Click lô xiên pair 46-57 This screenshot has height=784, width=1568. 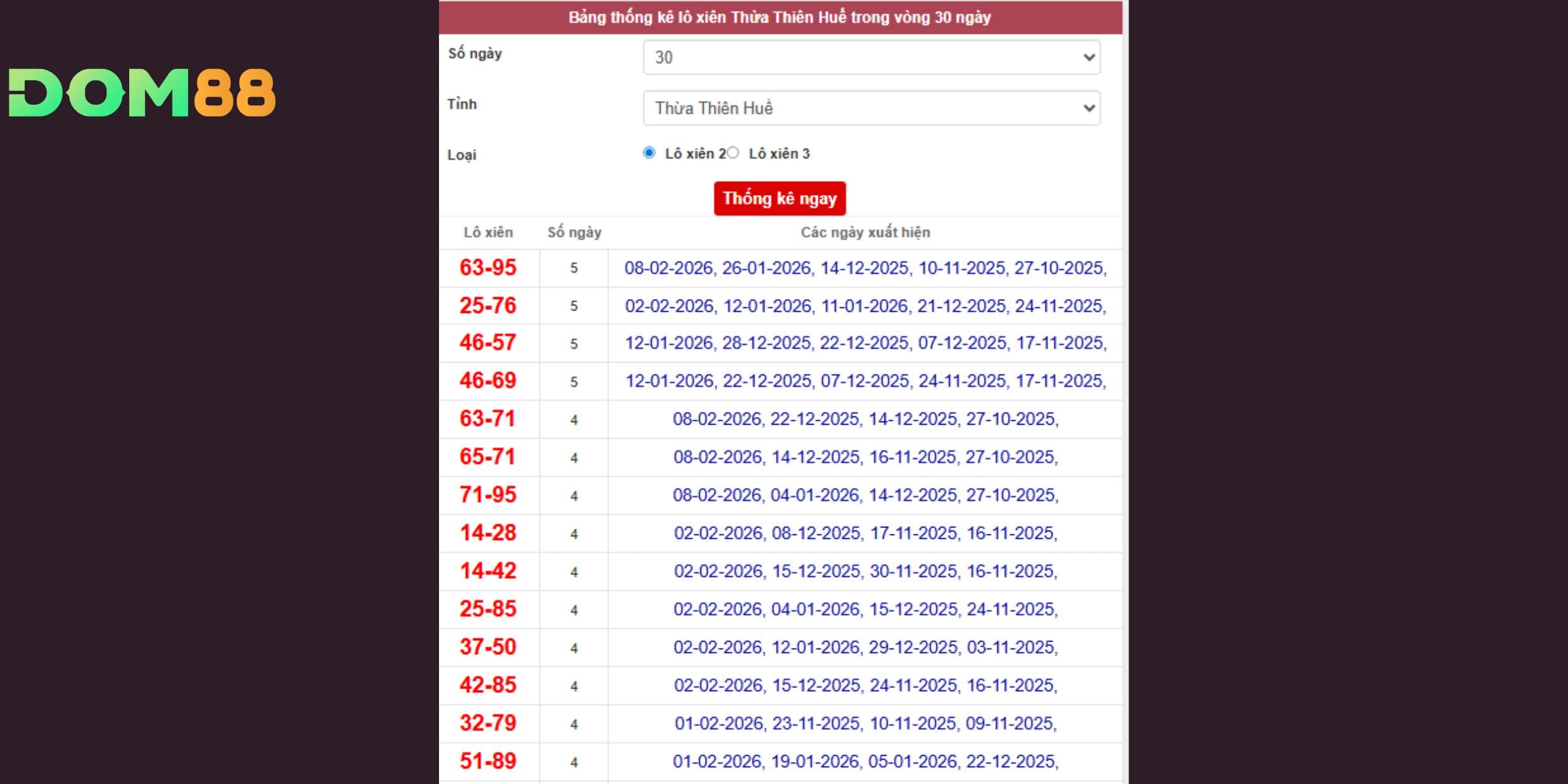pos(488,343)
